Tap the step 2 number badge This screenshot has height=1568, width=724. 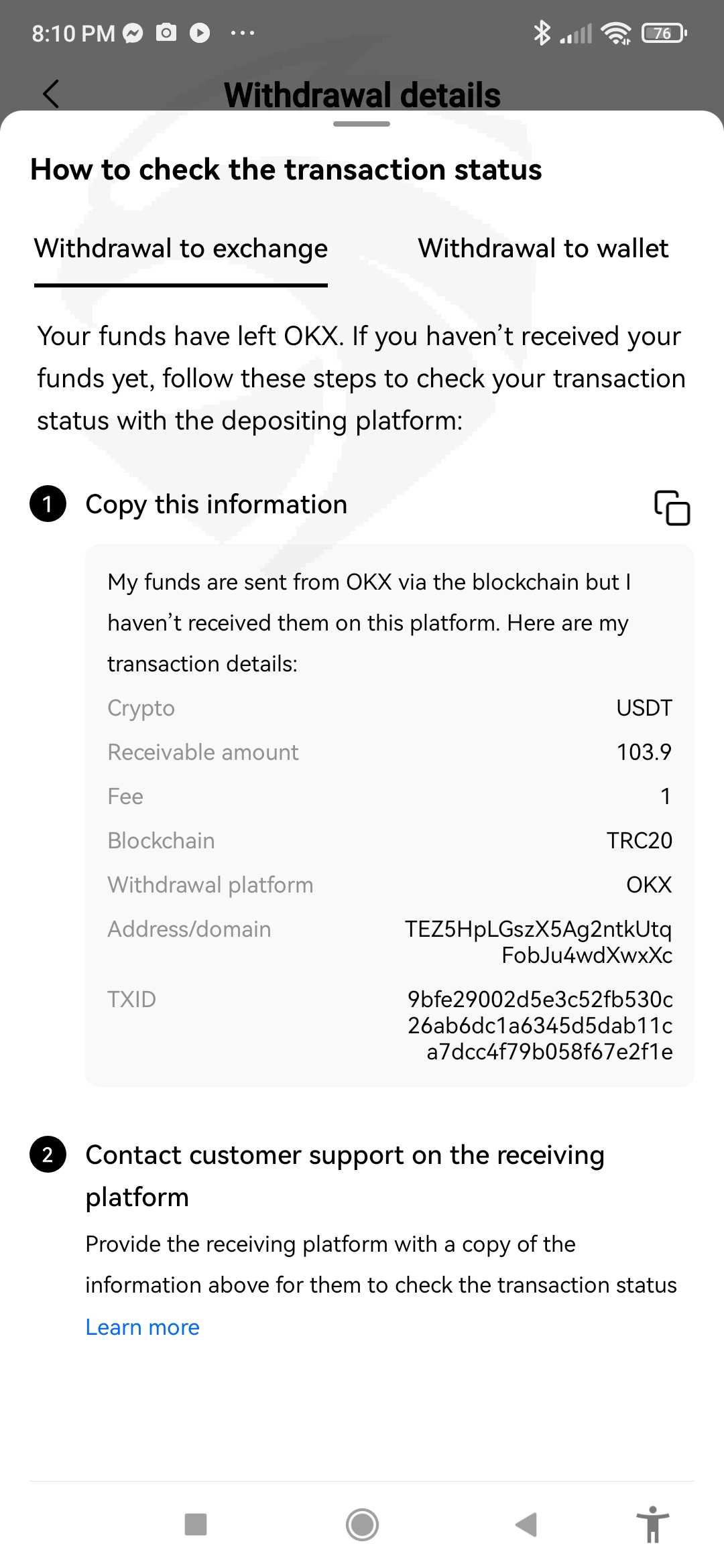[48, 1155]
